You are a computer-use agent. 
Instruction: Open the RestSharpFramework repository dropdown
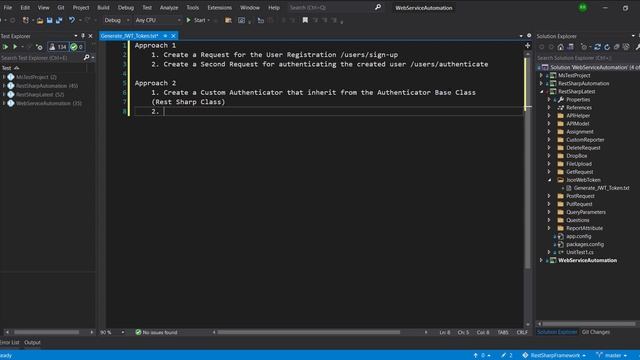554,355
